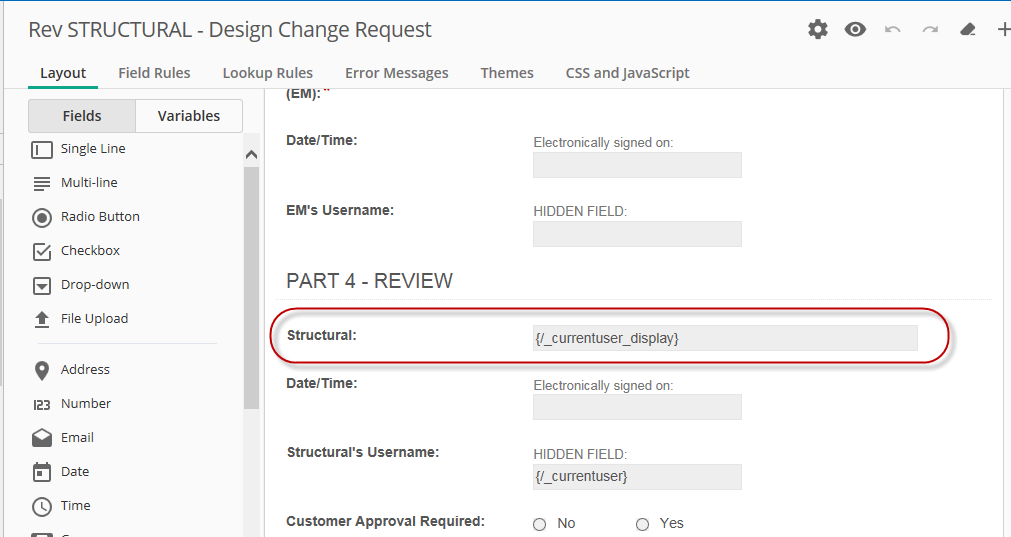Click the File Upload field label
The image size is (1011, 537).
[x=94, y=318]
